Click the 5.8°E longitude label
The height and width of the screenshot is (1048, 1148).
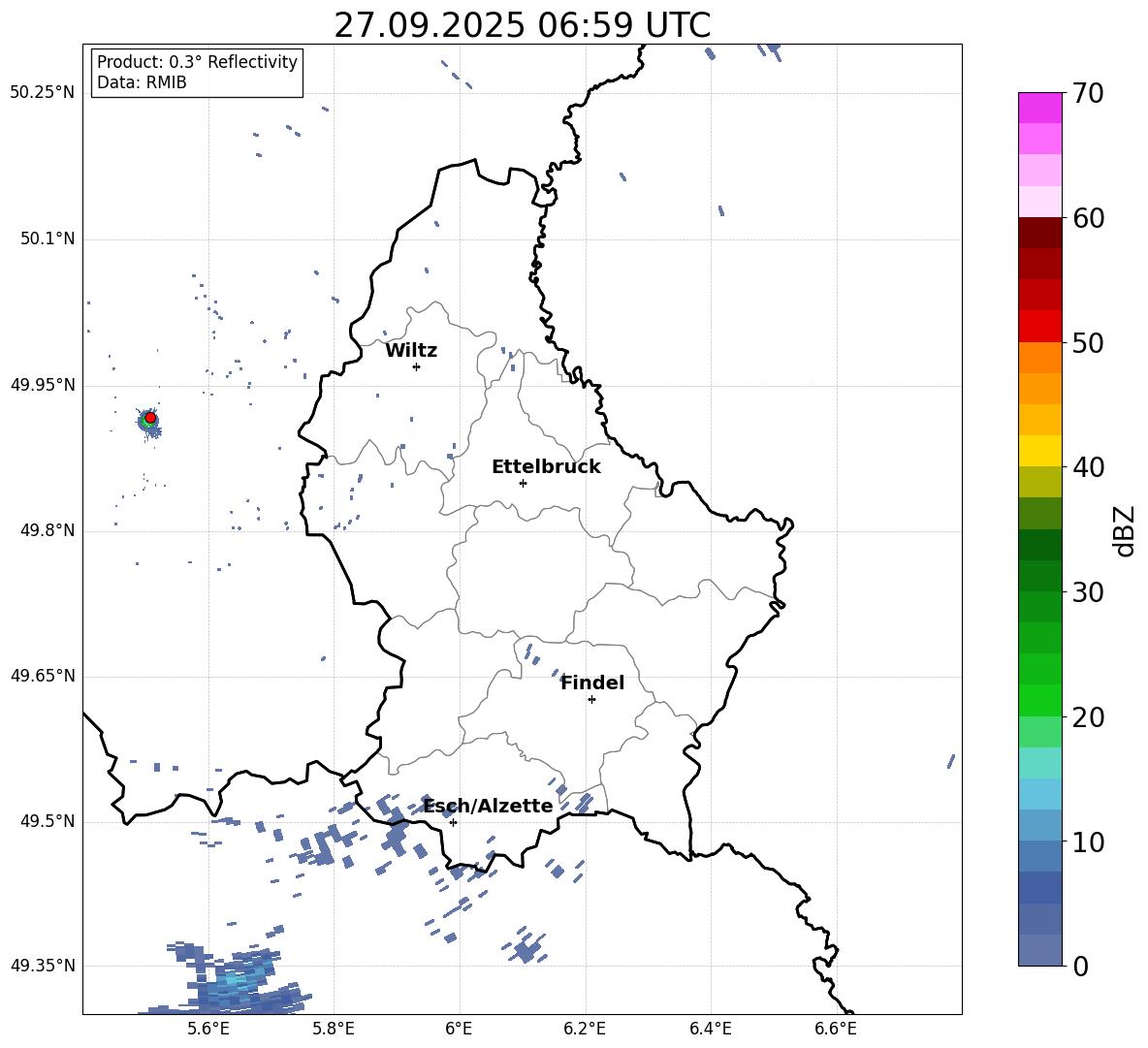click(334, 1029)
